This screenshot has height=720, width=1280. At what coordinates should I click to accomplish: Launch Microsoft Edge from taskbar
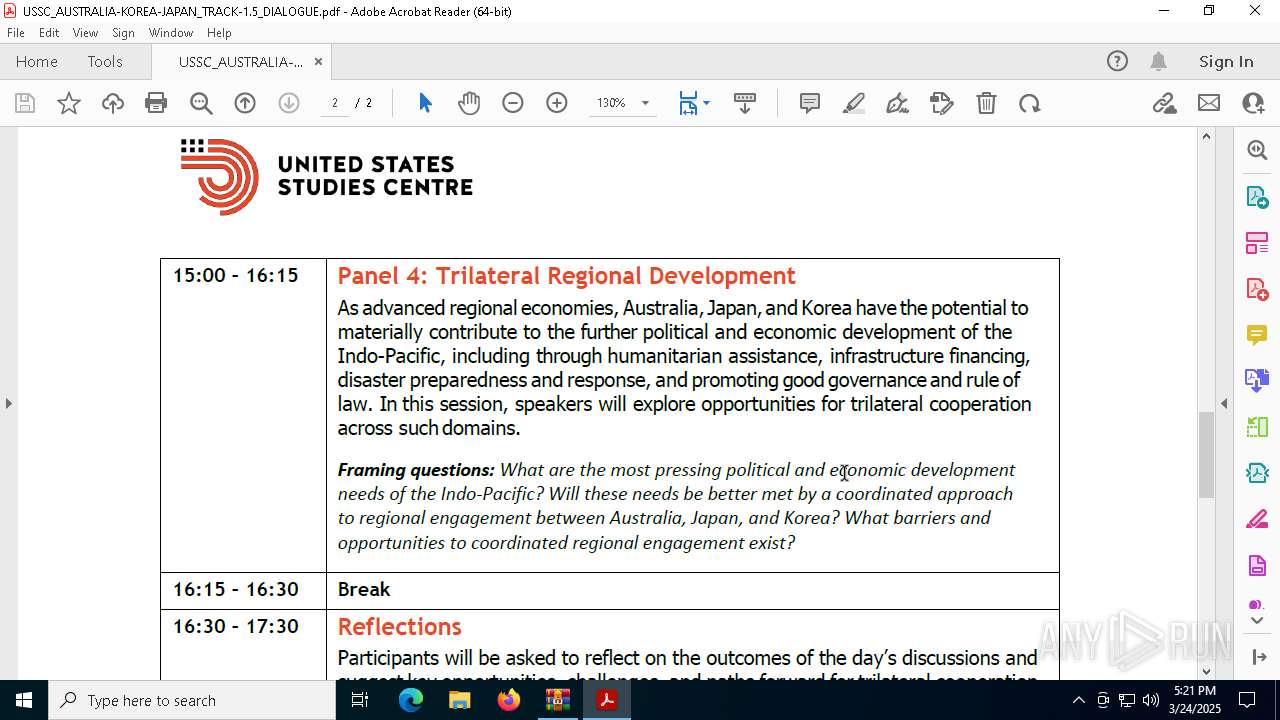coord(411,700)
